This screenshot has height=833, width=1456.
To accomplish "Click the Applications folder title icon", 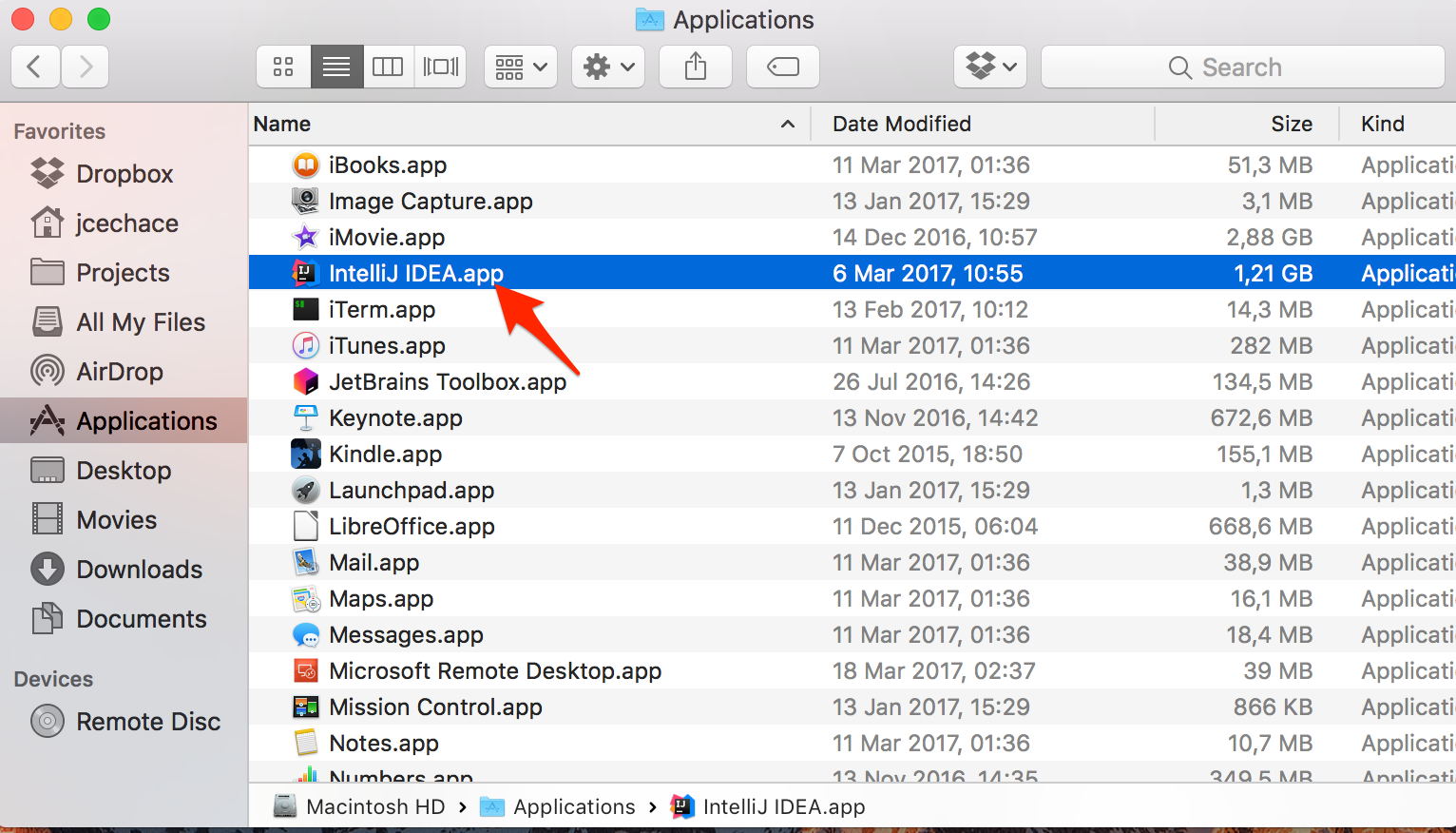I will tap(650, 19).
